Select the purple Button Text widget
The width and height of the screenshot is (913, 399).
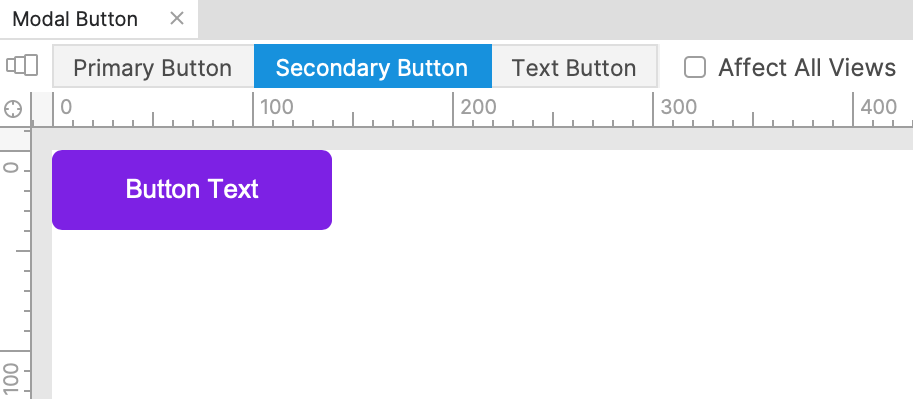click(x=192, y=190)
